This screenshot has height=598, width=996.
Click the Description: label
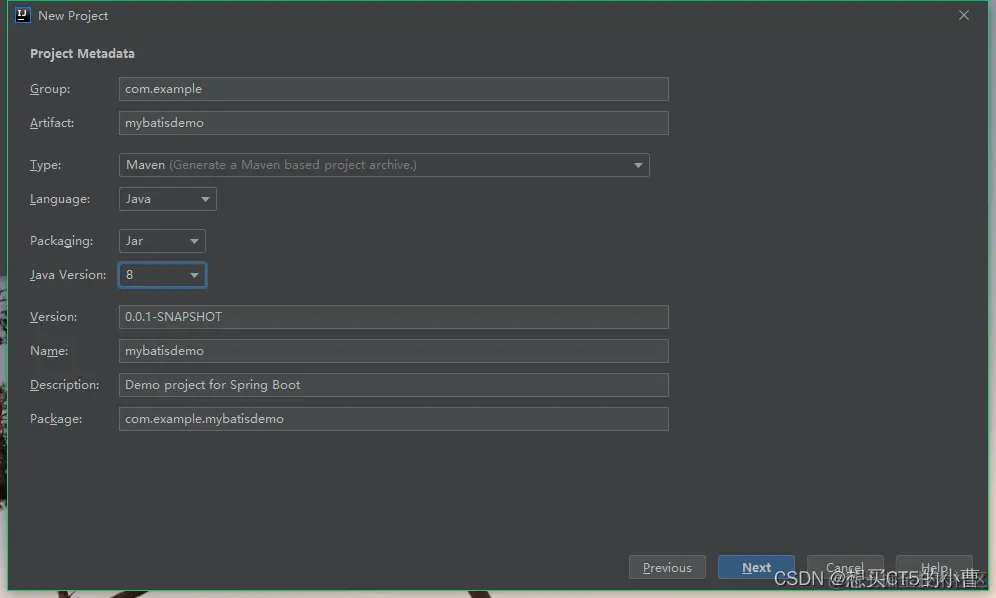(x=65, y=385)
